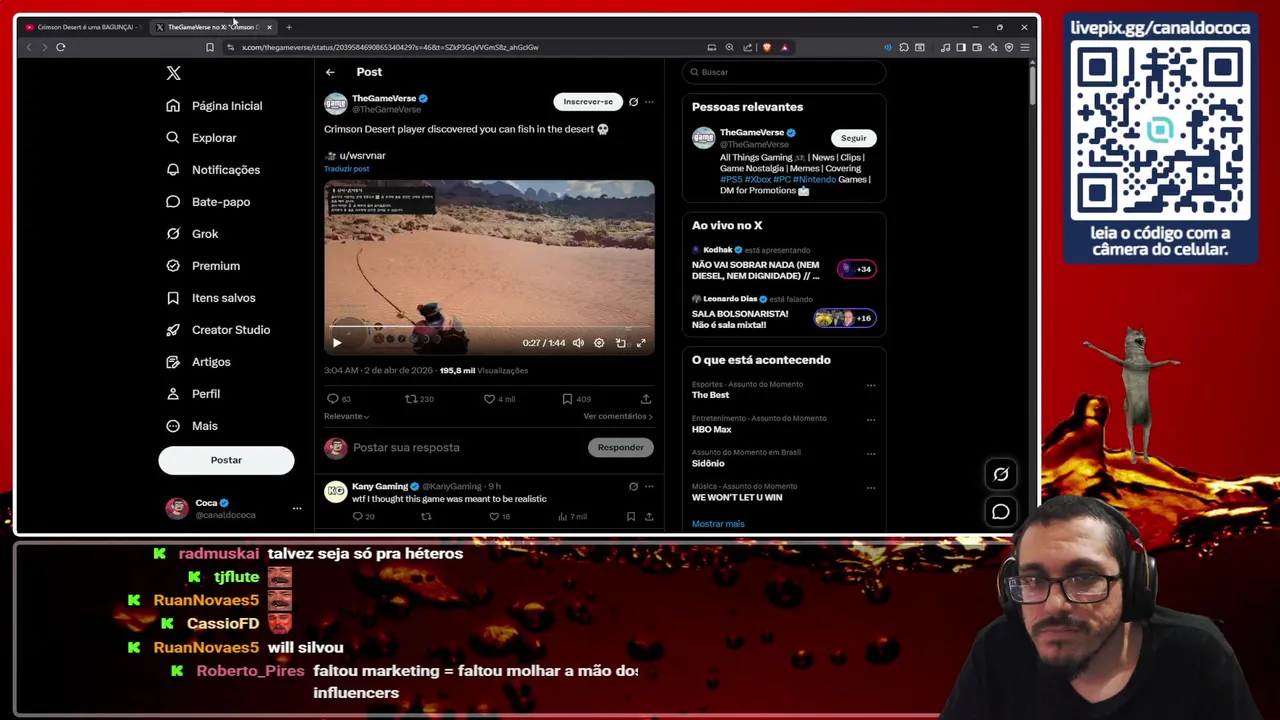Viewport: 1280px width, 720px height.
Task: Open Perfil in the sidebar
Action: pyautogui.click(x=193, y=393)
